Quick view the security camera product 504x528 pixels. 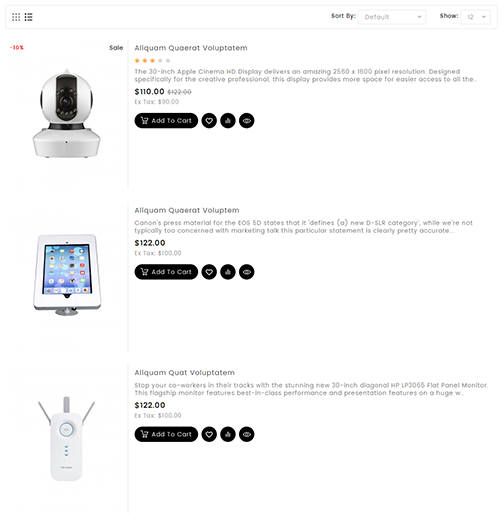[x=247, y=121]
